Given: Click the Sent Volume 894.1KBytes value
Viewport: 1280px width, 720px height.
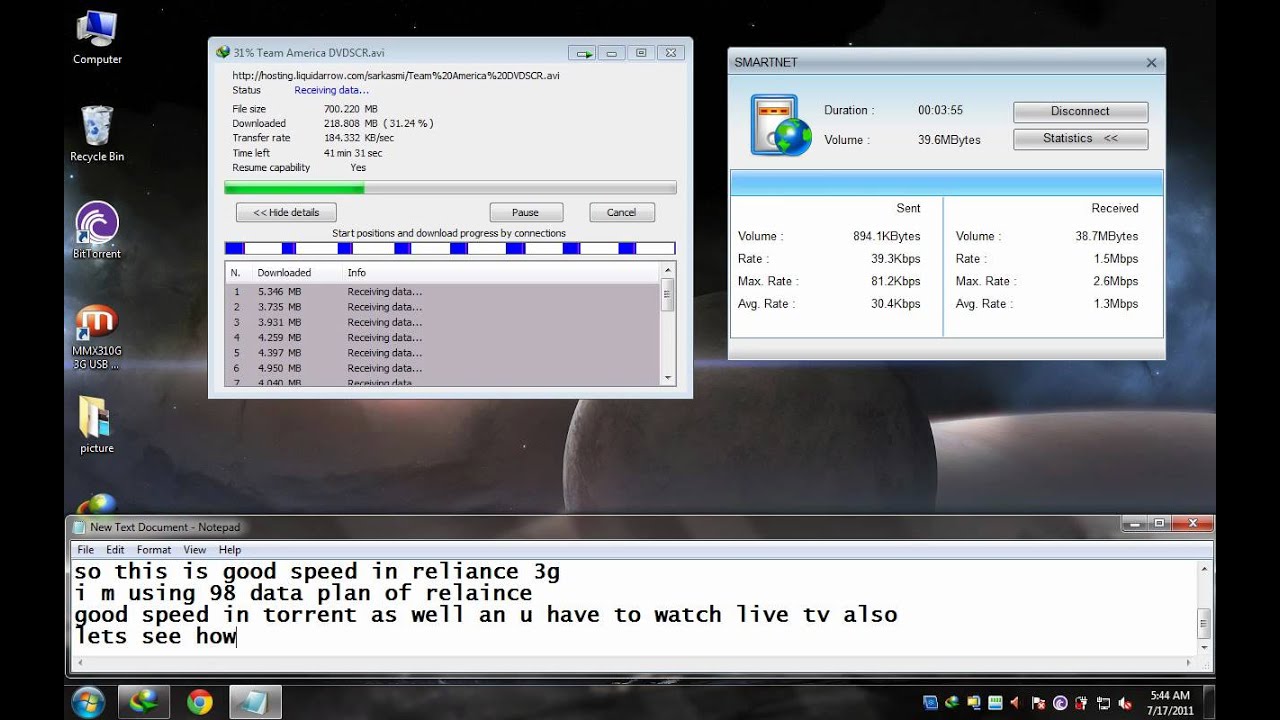Looking at the screenshot, I should tap(886, 236).
